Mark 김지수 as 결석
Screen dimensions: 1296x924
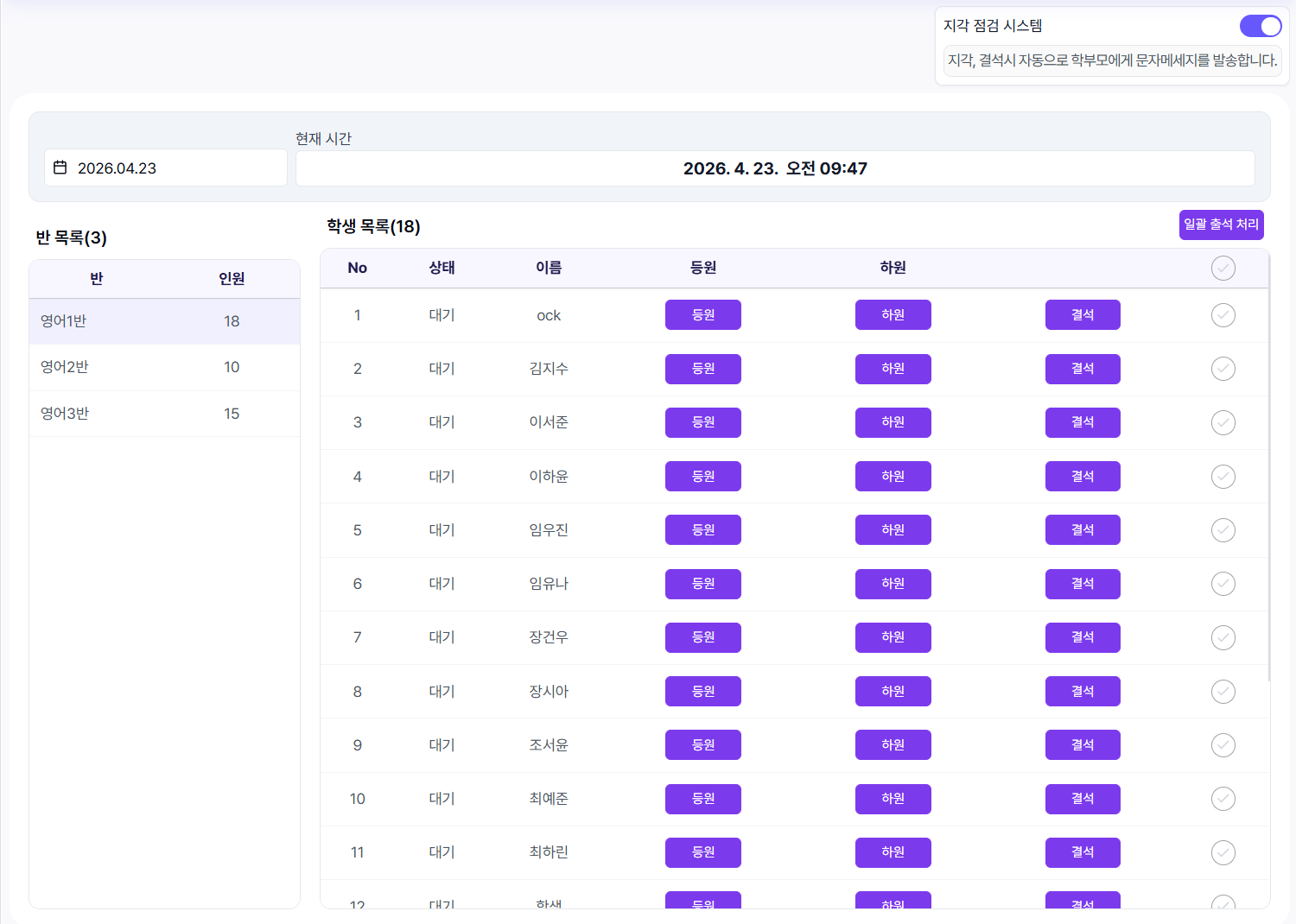1082,369
